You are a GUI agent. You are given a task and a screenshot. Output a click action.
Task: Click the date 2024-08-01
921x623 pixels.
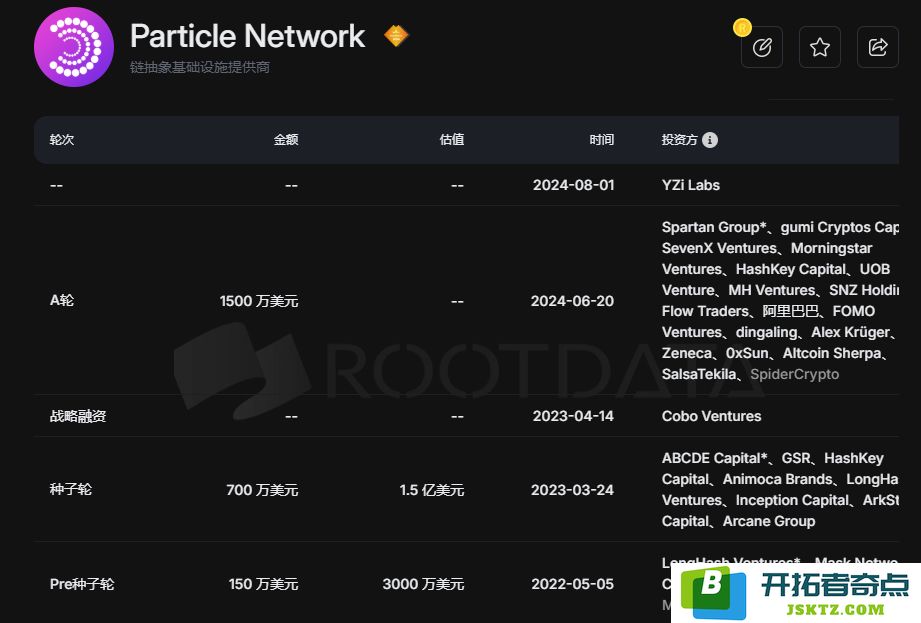573,185
